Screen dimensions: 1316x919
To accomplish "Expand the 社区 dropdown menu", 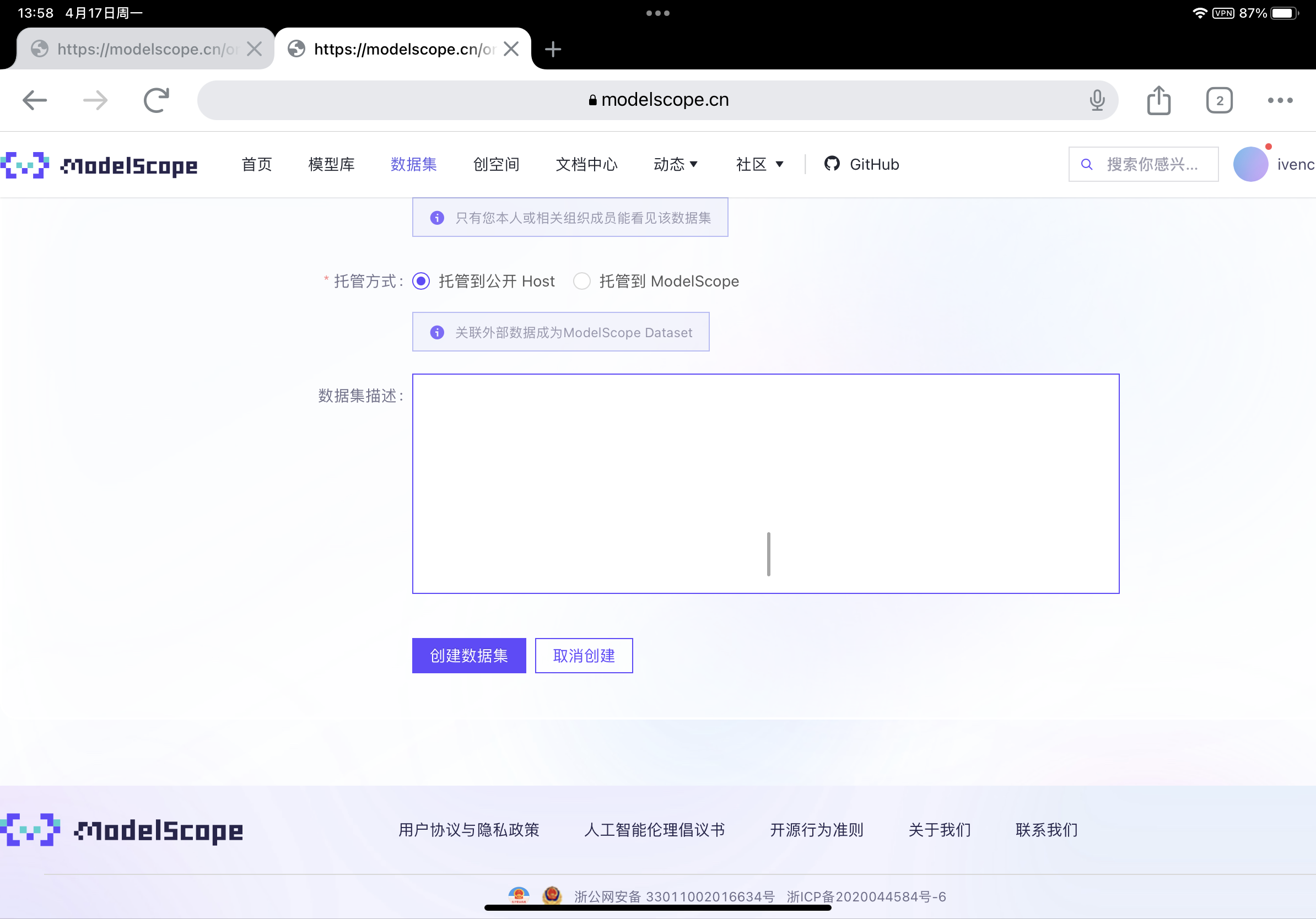I will (759, 164).
